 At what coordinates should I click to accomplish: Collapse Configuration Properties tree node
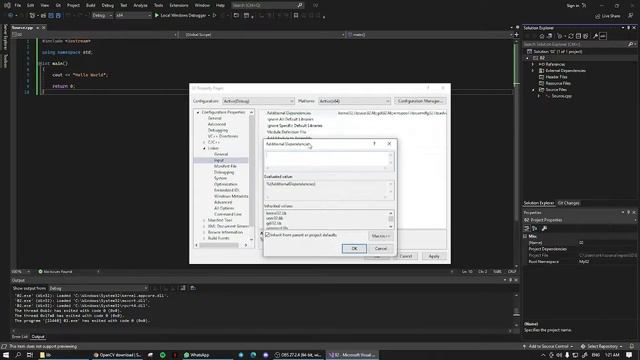click(x=198, y=112)
